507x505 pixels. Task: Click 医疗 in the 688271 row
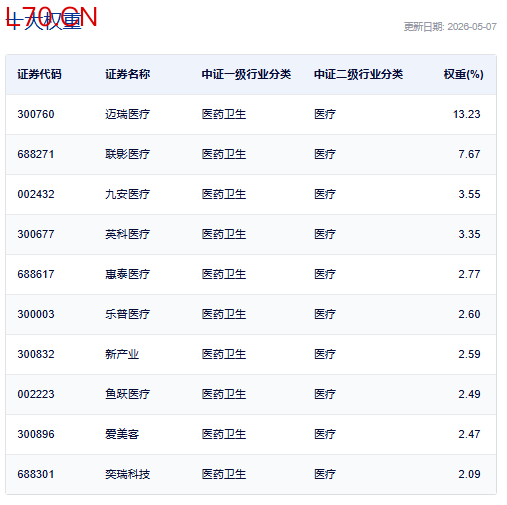tap(325, 154)
